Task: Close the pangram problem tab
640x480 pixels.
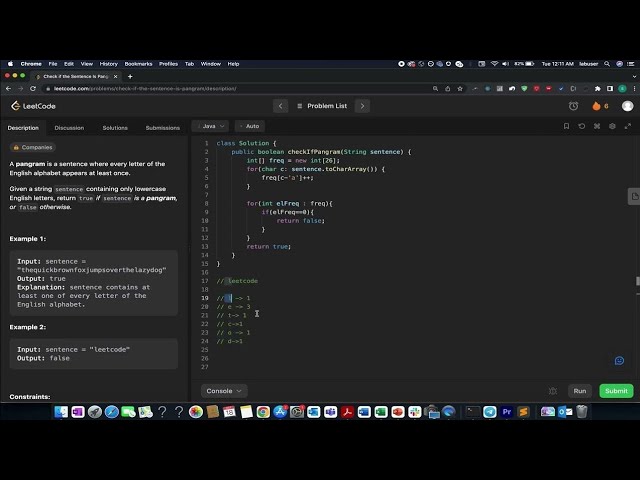Action: coord(116,76)
